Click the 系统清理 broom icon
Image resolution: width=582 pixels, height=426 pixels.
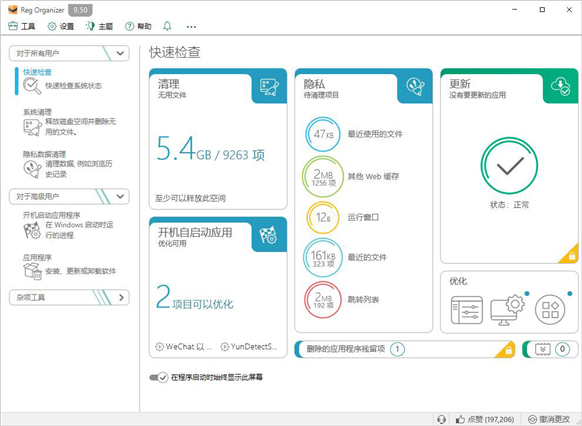32,128
